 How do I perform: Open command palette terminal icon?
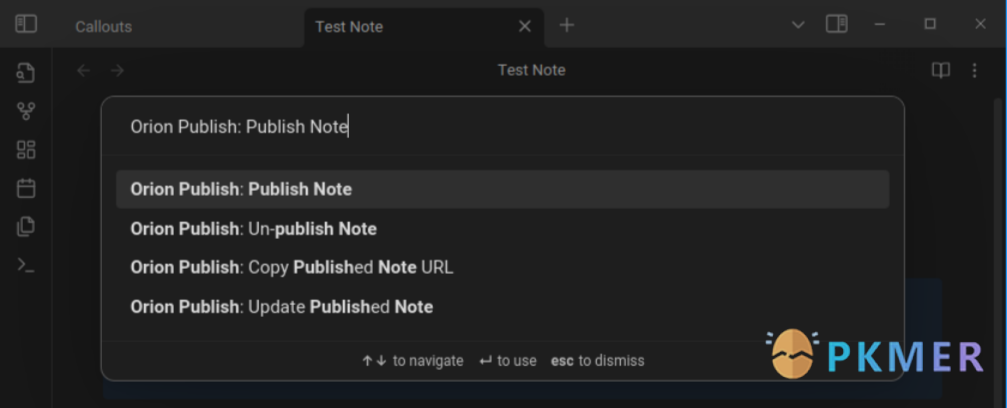point(26,265)
